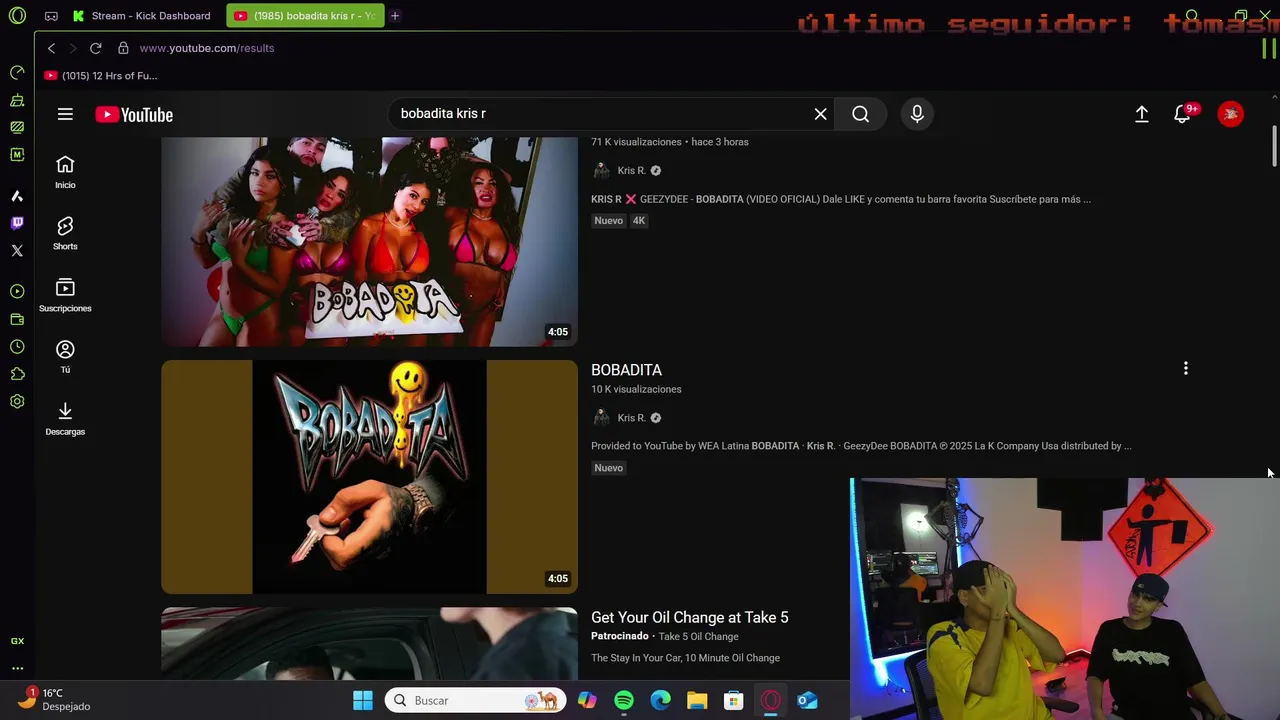Go to Inicio in YouTube sidebar

(65, 172)
